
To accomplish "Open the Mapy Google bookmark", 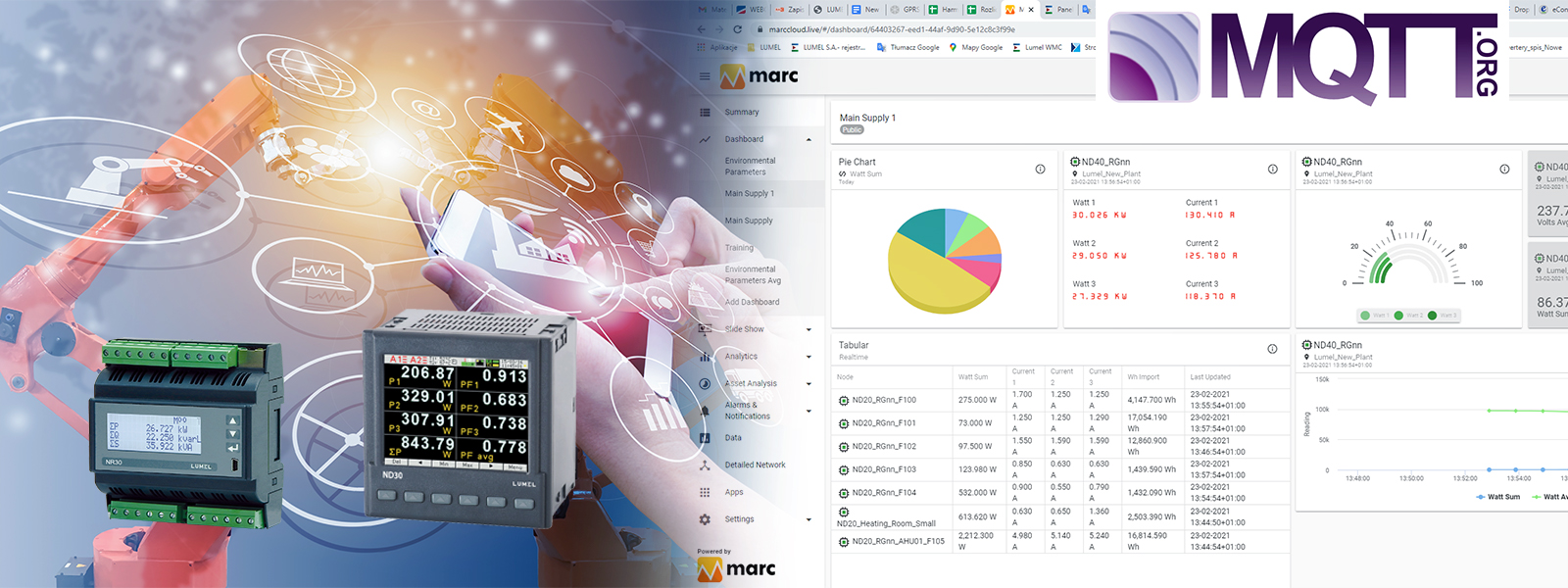I will click(x=976, y=47).
